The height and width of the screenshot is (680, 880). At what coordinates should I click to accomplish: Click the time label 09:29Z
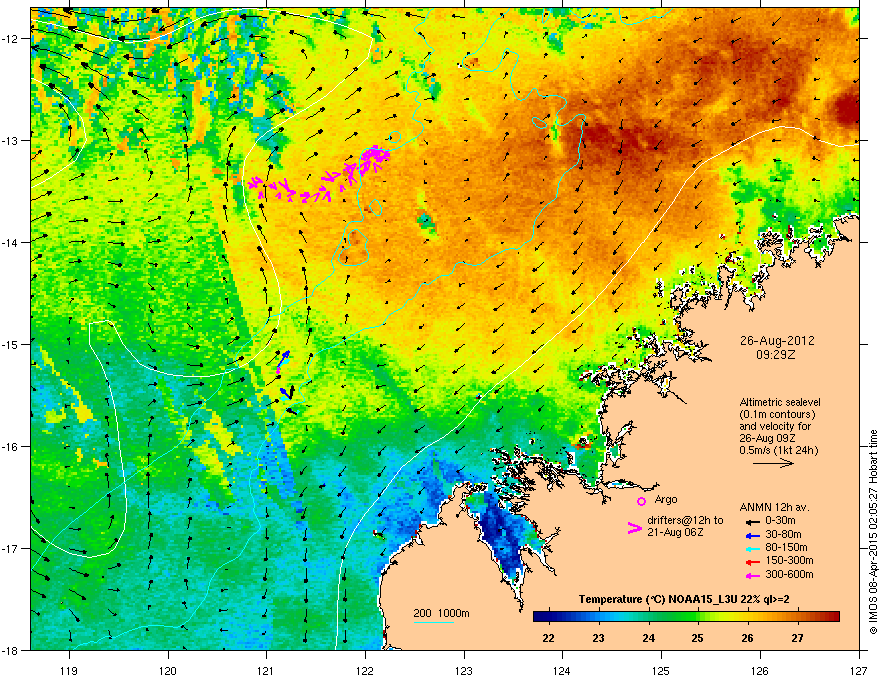pyautogui.click(x=776, y=355)
